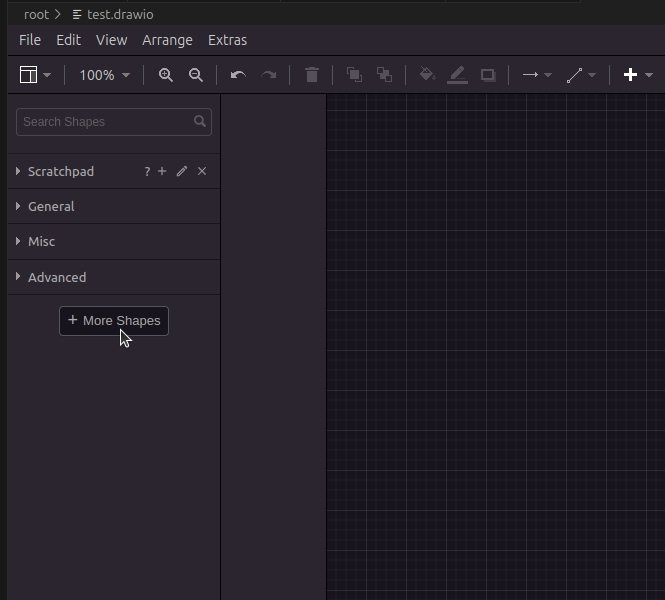Add selection to Scratchpad with plus icon

pyautogui.click(x=162, y=171)
